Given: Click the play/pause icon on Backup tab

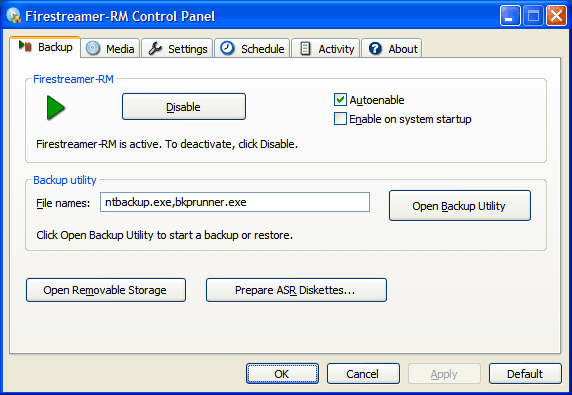Looking at the screenshot, I should 25,46.
